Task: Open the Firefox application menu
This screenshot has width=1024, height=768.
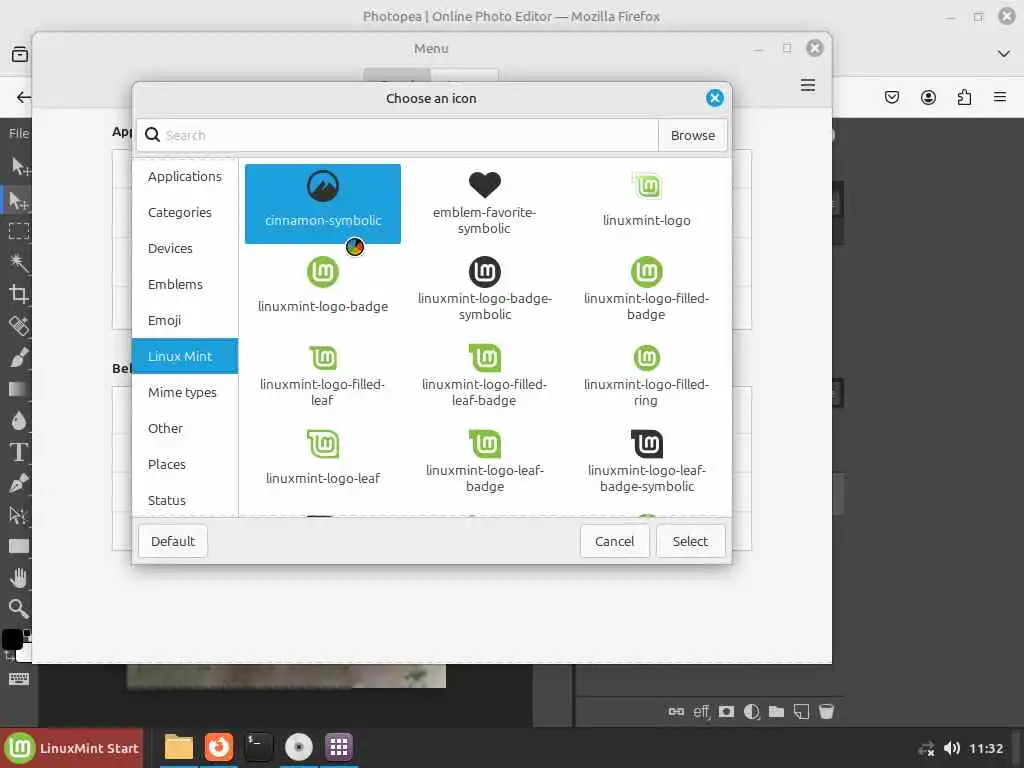Action: (999, 97)
